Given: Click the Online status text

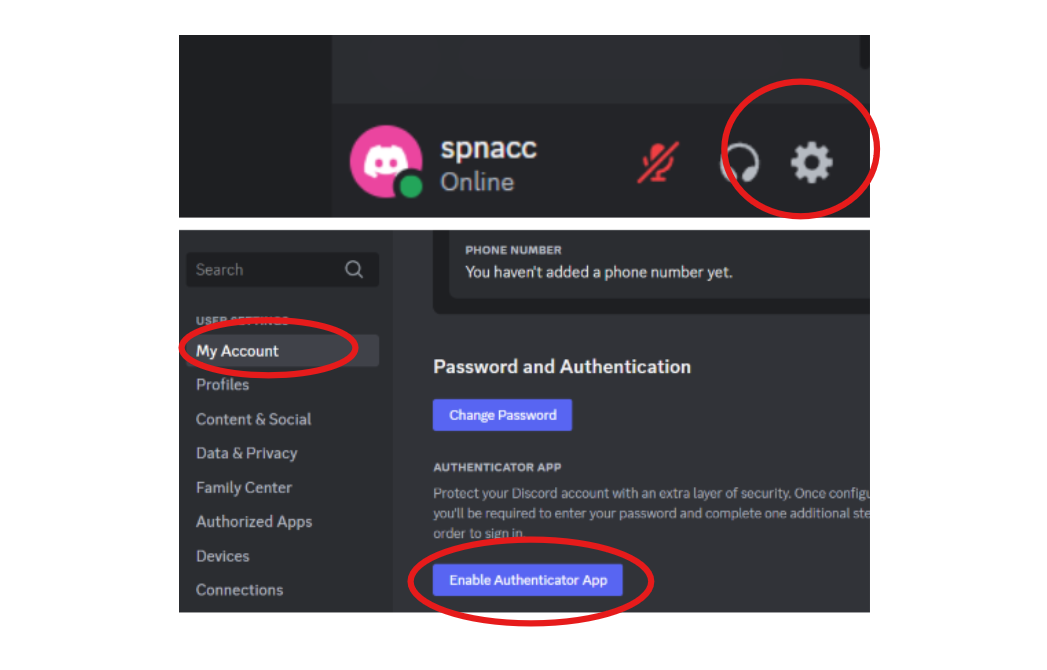Looking at the screenshot, I should click(x=477, y=182).
